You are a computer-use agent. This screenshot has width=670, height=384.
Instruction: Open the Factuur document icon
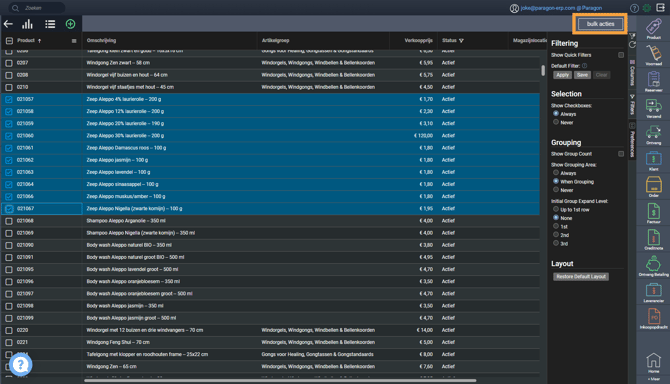tap(653, 211)
